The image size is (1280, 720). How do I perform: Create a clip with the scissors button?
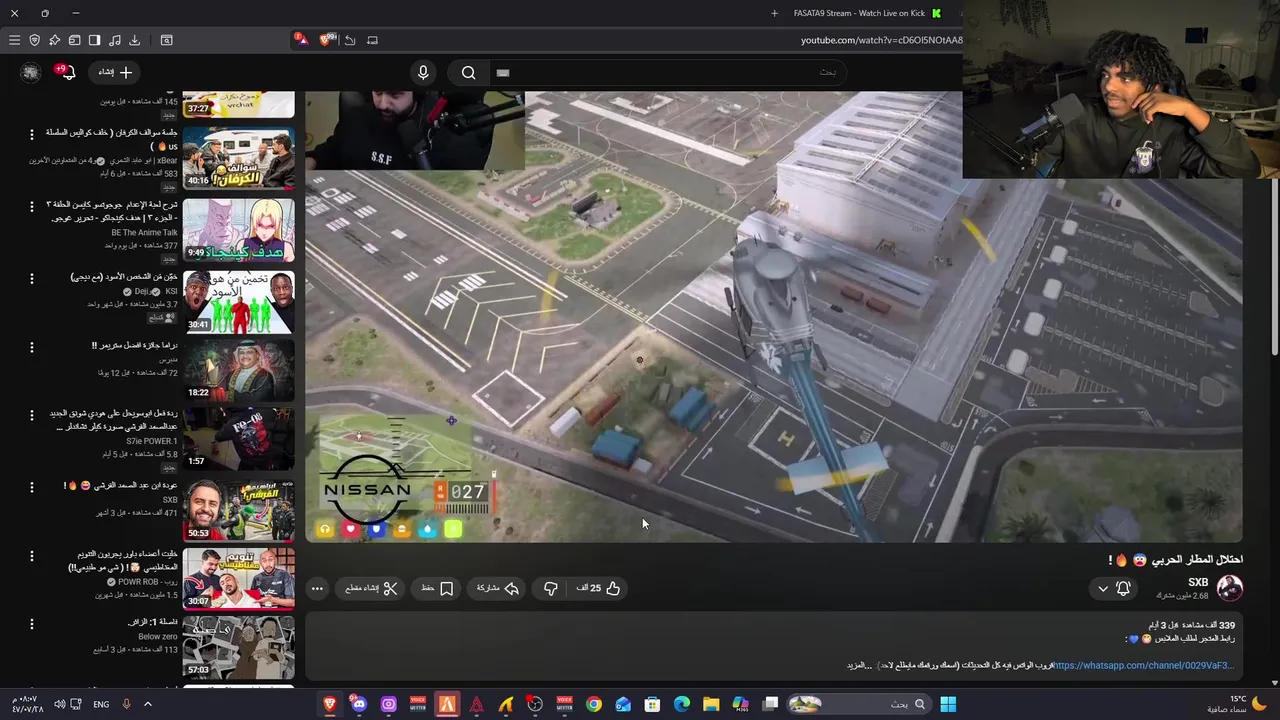point(371,589)
